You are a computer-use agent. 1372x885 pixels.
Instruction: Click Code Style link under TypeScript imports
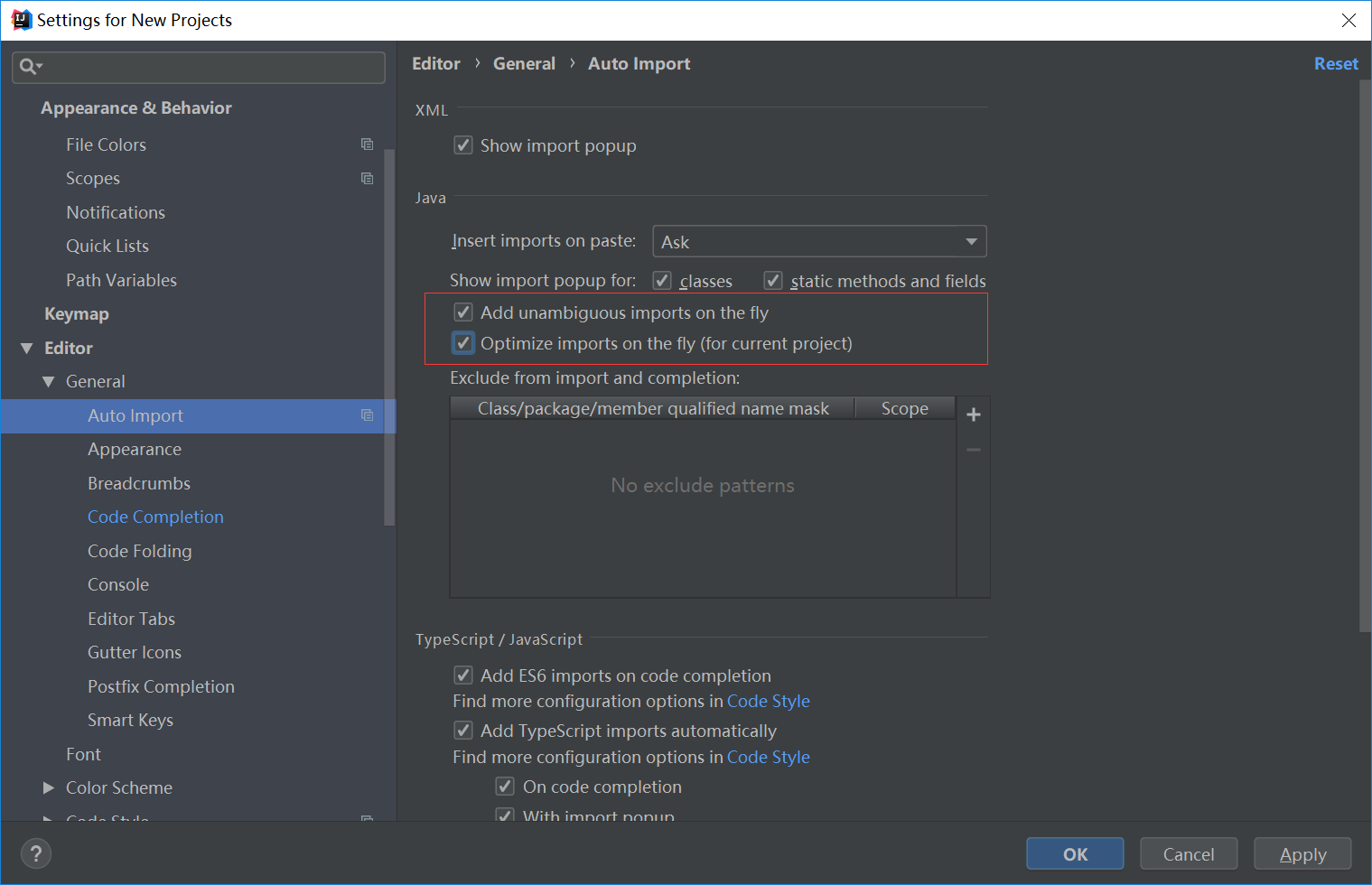(769, 757)
